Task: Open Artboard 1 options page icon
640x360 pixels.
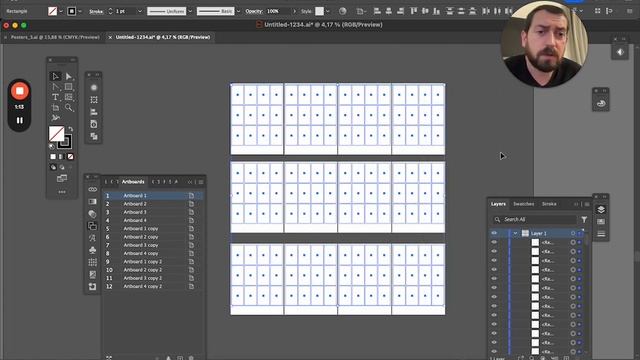Action: tap(191, 196)
